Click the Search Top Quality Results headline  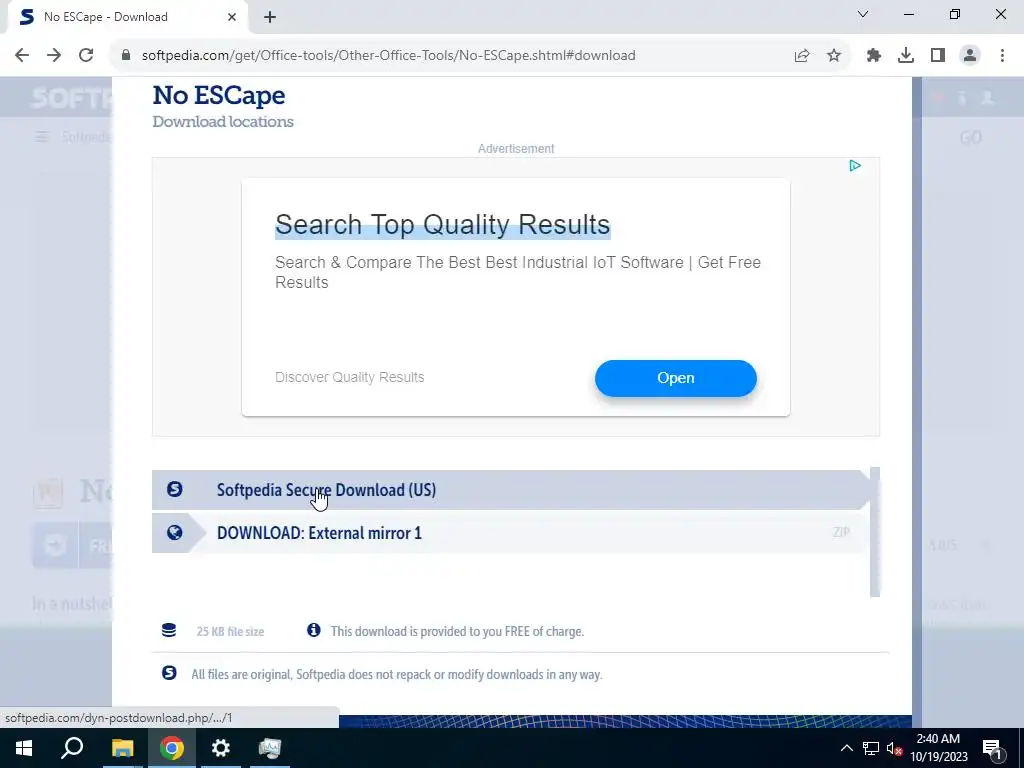click(442, 225)
